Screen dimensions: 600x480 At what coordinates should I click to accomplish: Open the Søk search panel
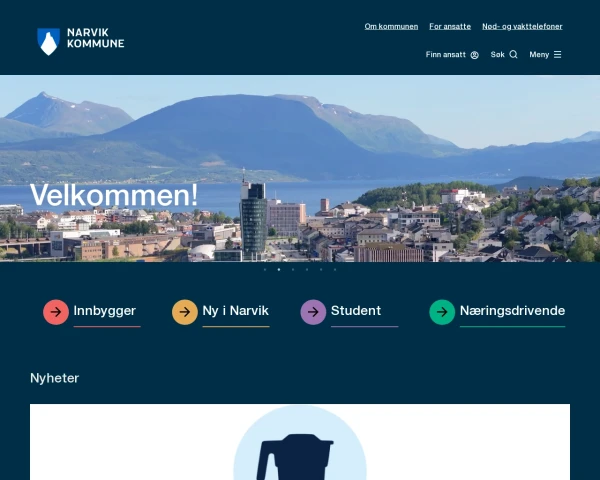click(x=504, y=54)
